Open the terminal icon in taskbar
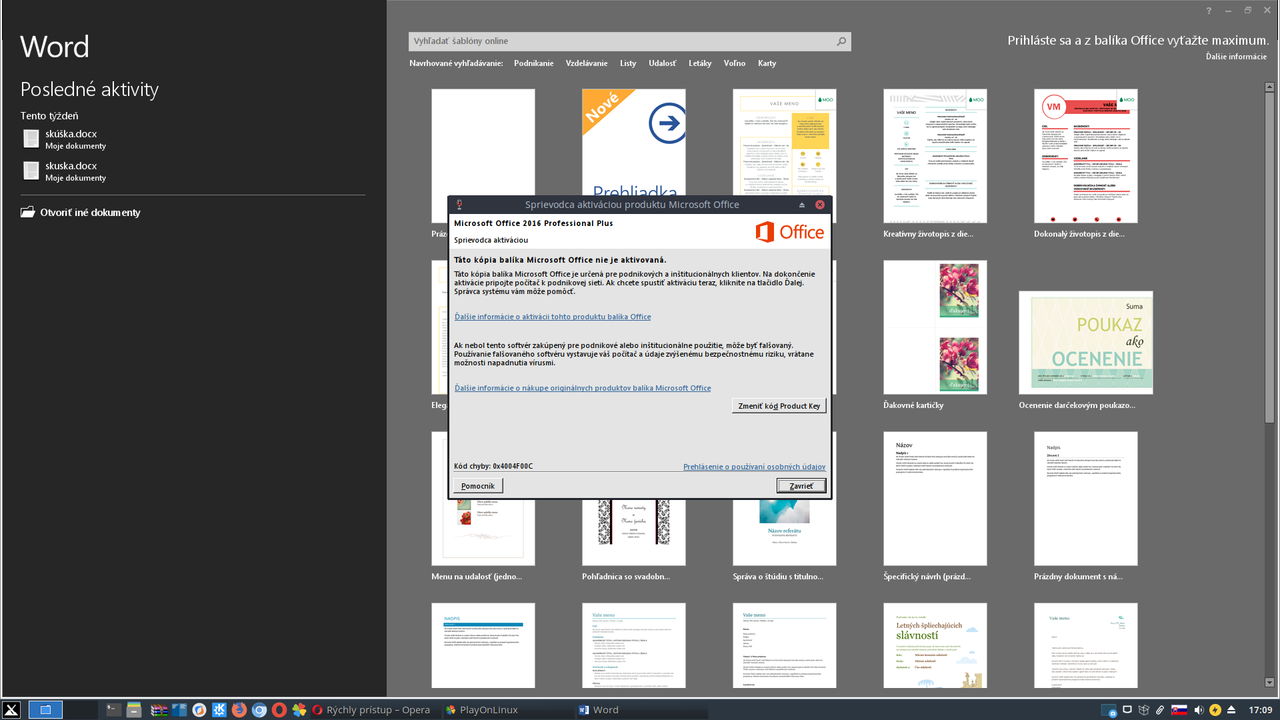 pyautogui.click(x=113, y=710)
